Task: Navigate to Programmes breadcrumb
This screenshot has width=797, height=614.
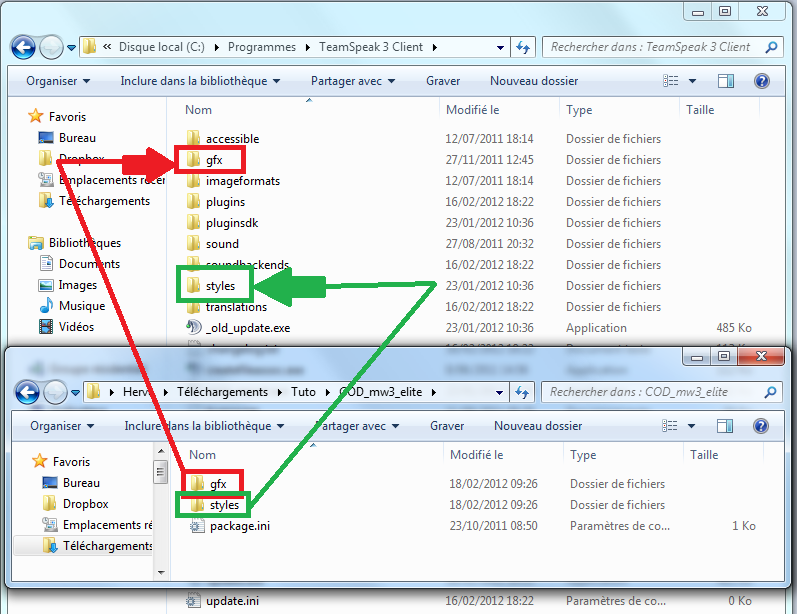Action: [262, 47]
